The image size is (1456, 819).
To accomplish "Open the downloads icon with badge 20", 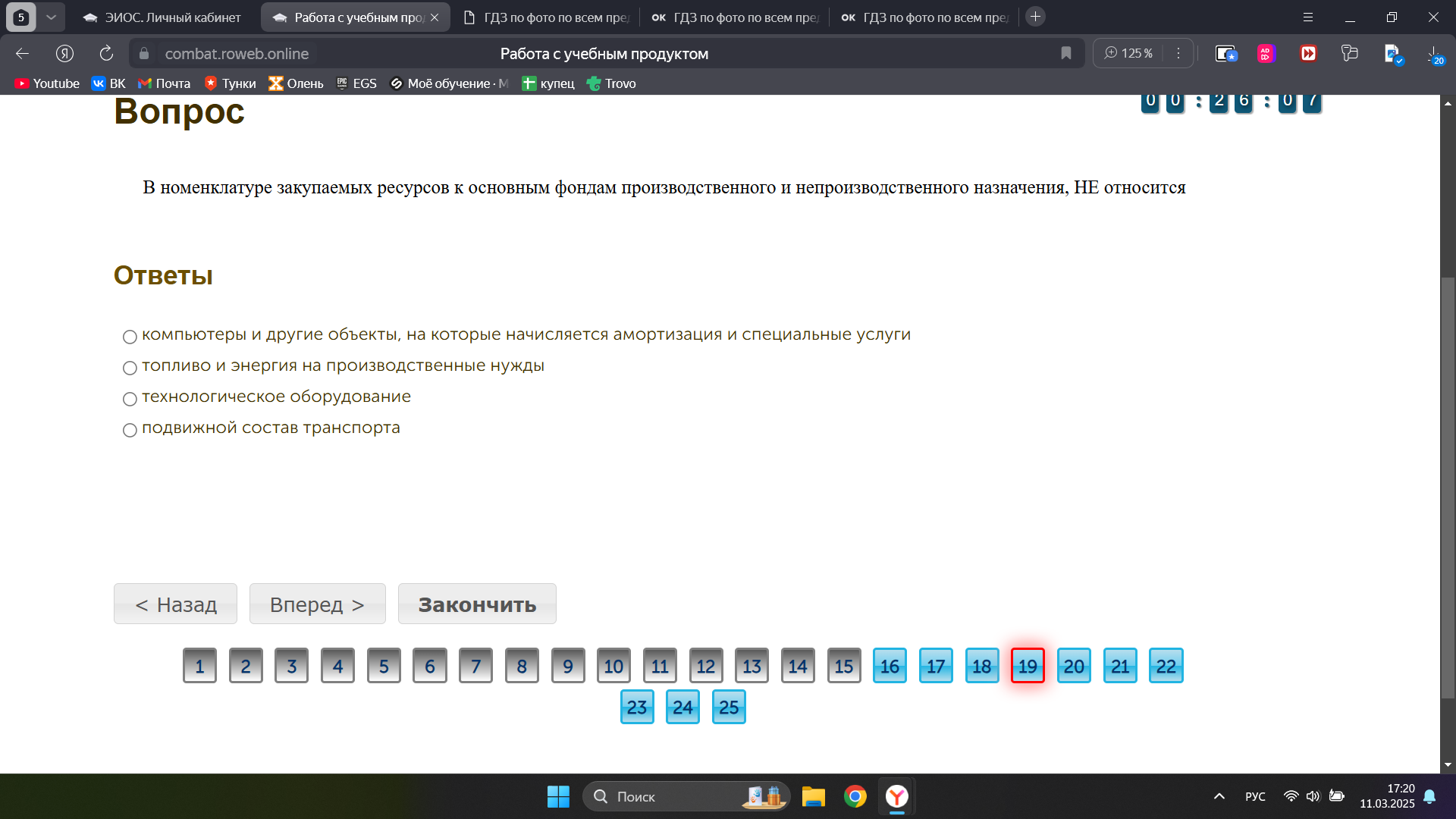I will (1435, 54).
